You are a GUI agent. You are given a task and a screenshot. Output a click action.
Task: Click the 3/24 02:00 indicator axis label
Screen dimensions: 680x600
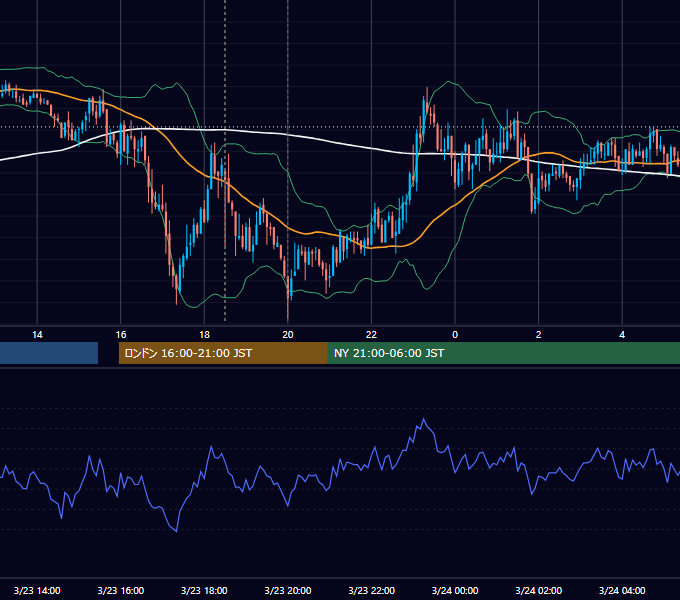[539, 590]
